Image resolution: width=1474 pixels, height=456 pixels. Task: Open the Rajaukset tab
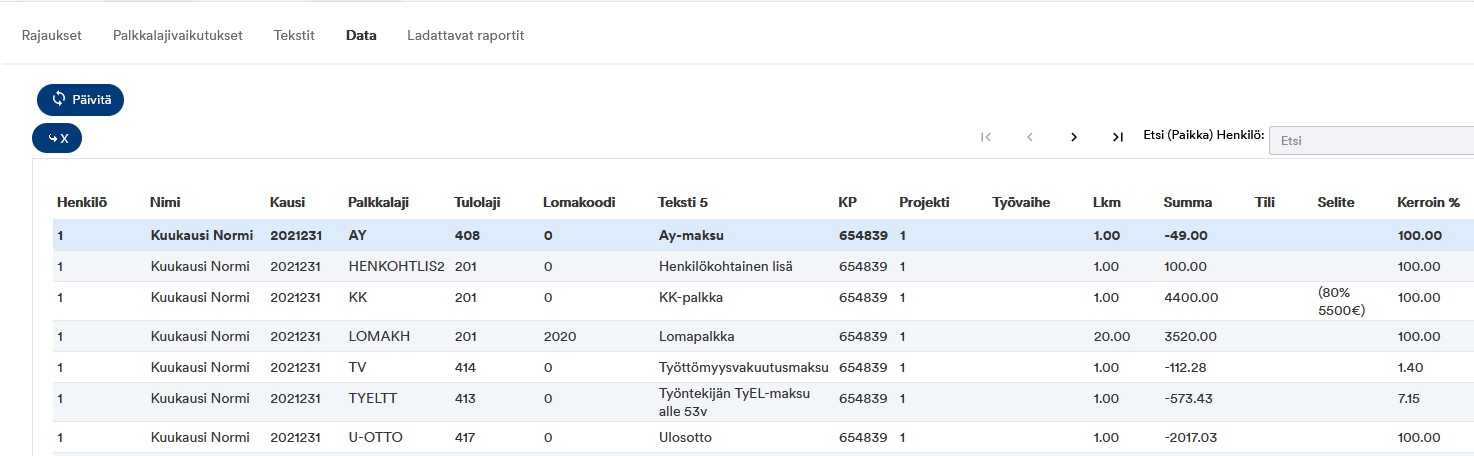tap(52, 35)
